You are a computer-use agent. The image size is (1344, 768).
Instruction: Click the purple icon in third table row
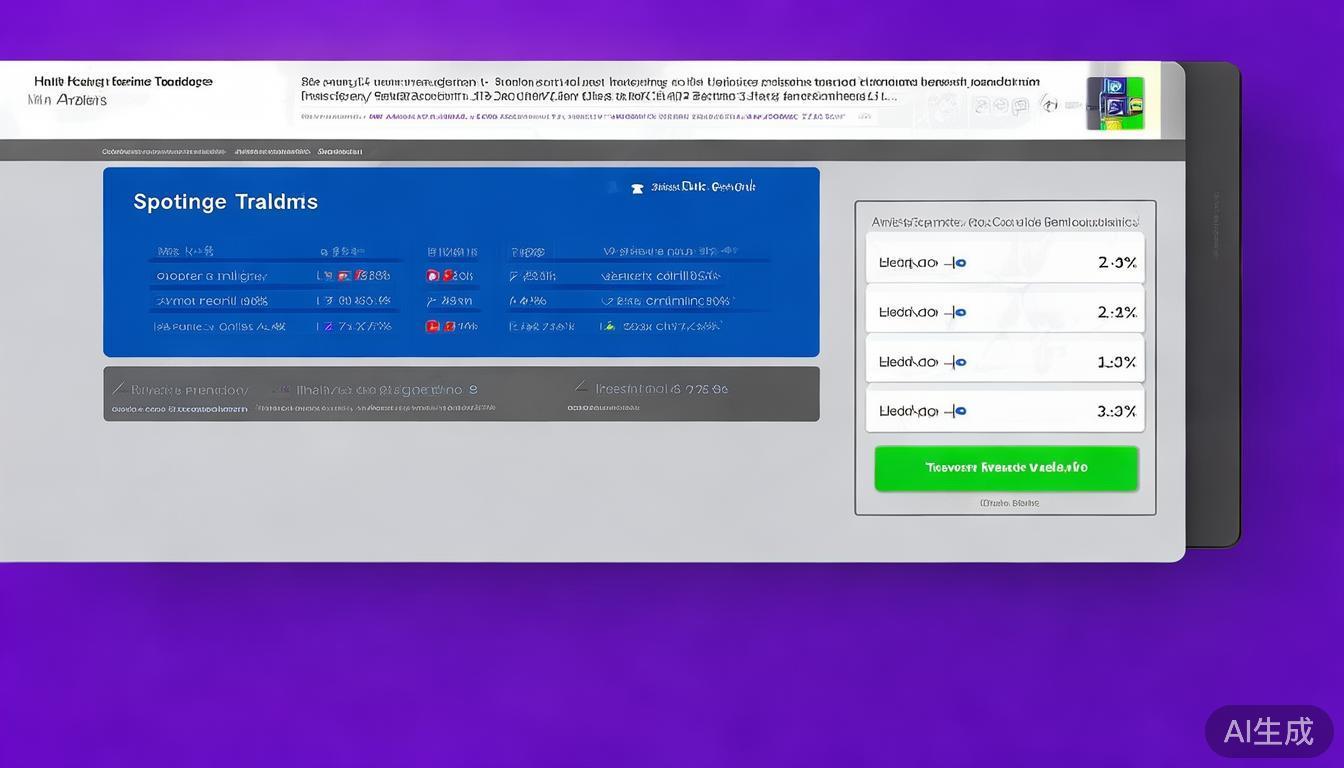tap(329, 326)
